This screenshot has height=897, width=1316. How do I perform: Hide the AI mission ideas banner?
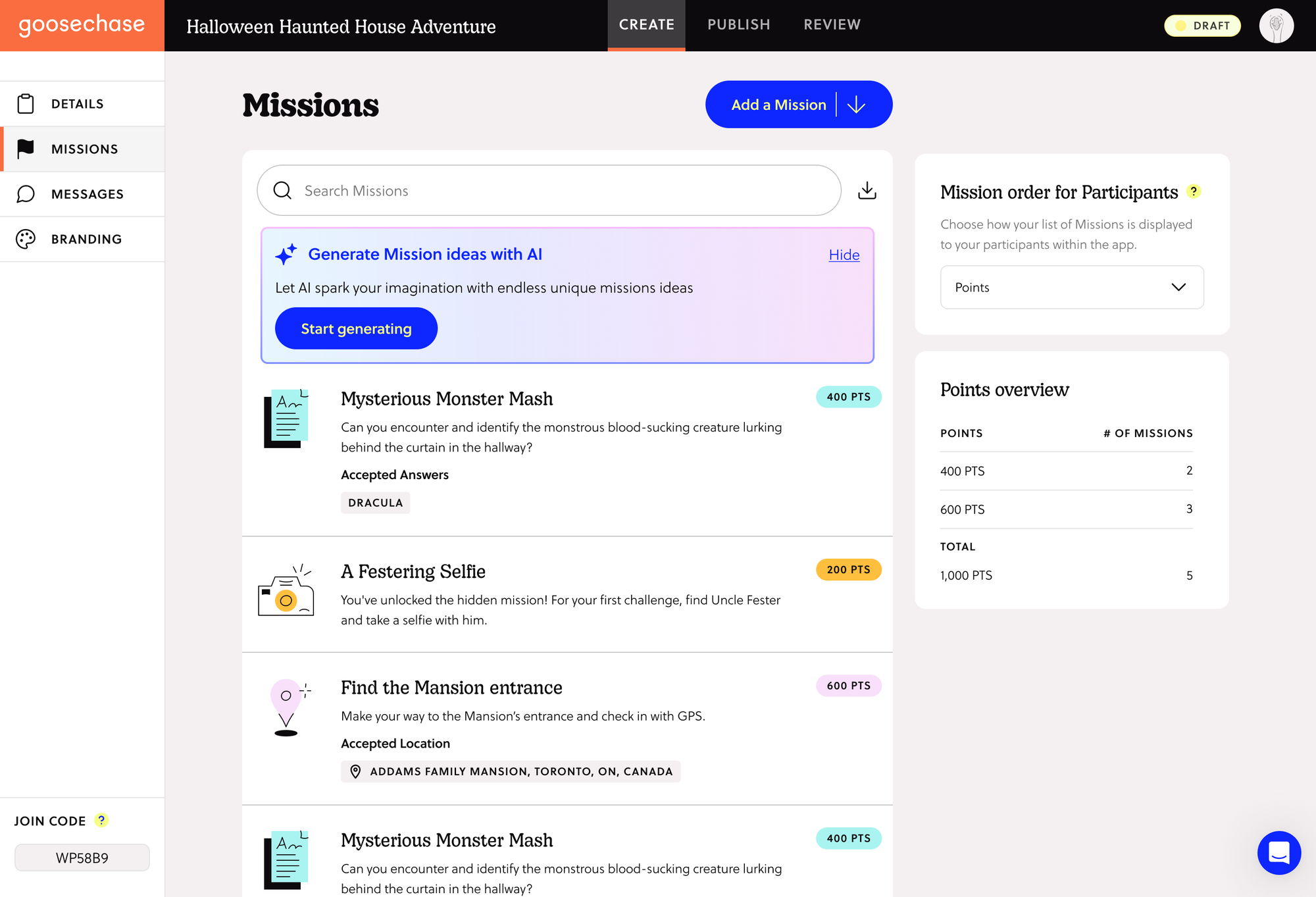tap(844, 255)
